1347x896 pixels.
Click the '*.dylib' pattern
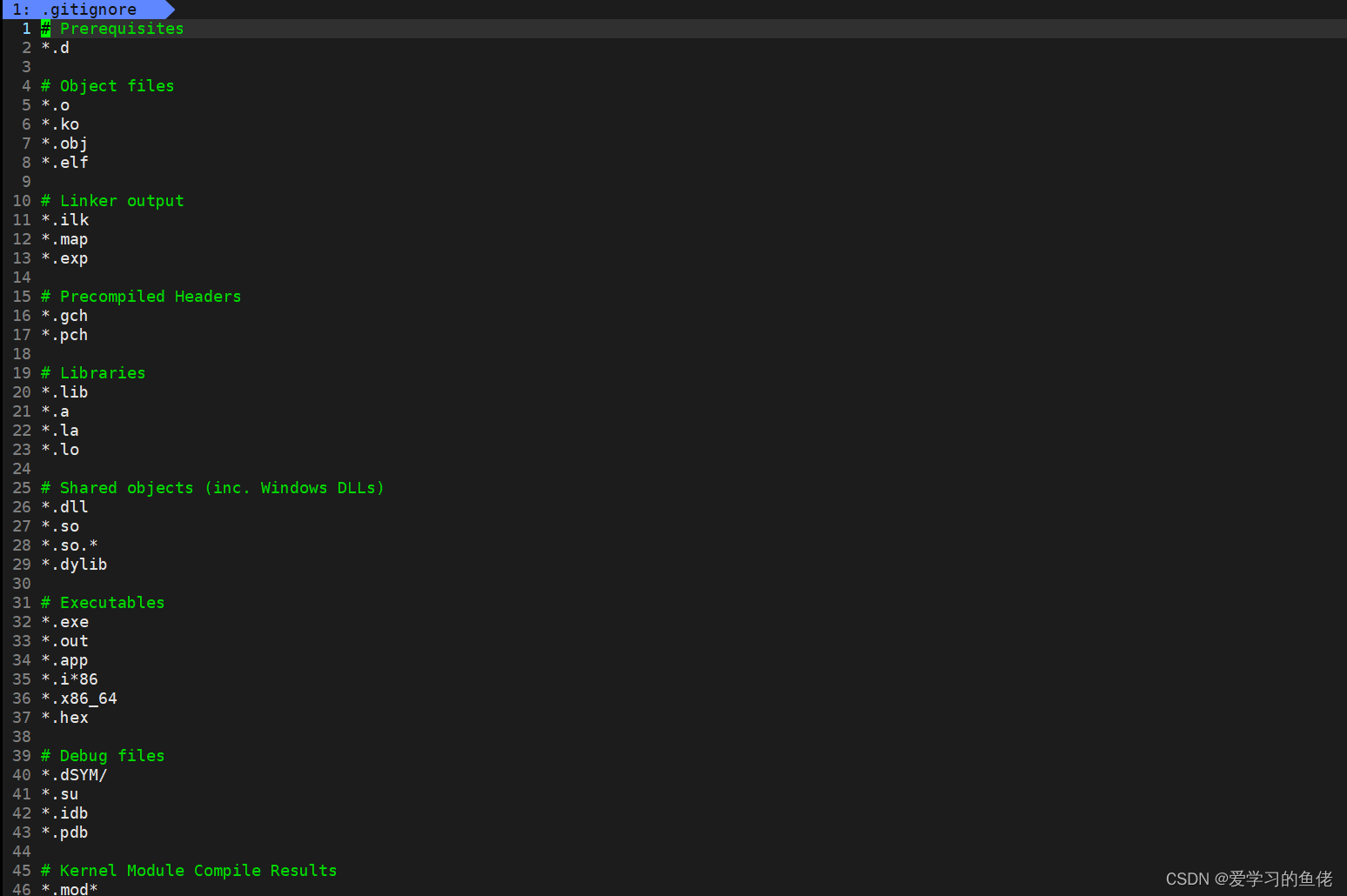pyautogui.click(x=74, y=565)
